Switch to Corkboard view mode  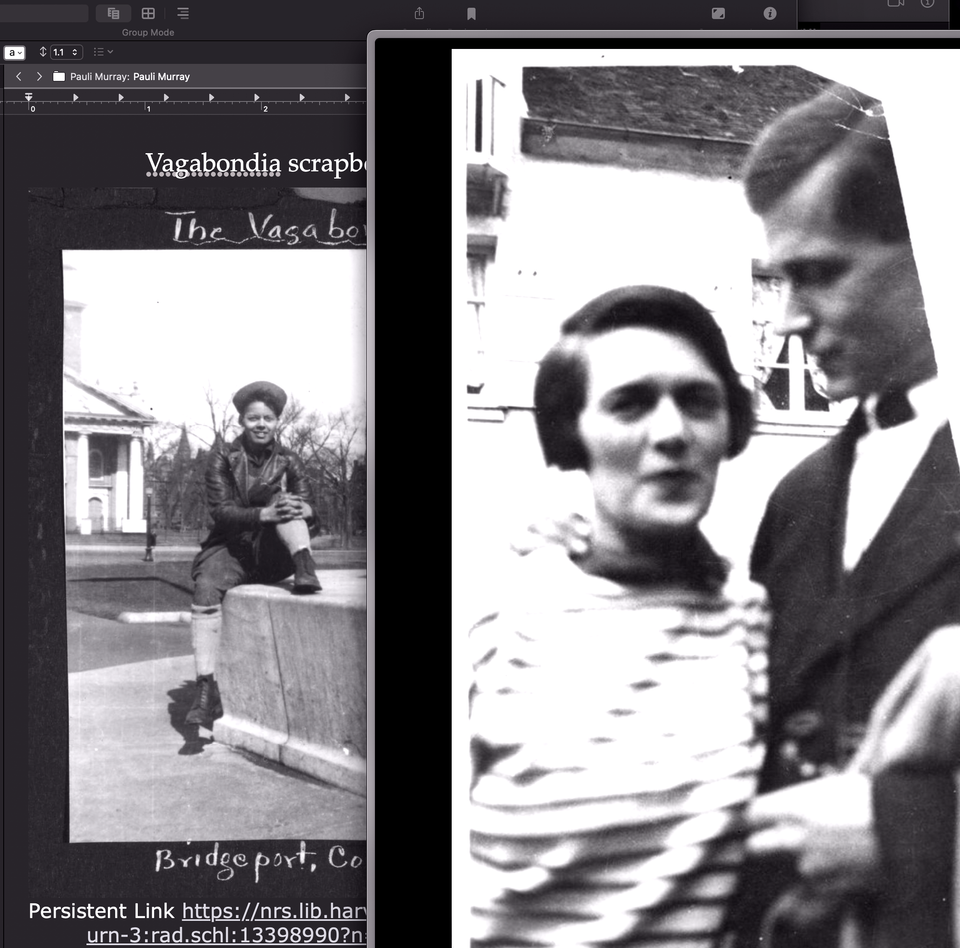pyautogui.click(x=147, y=13)
